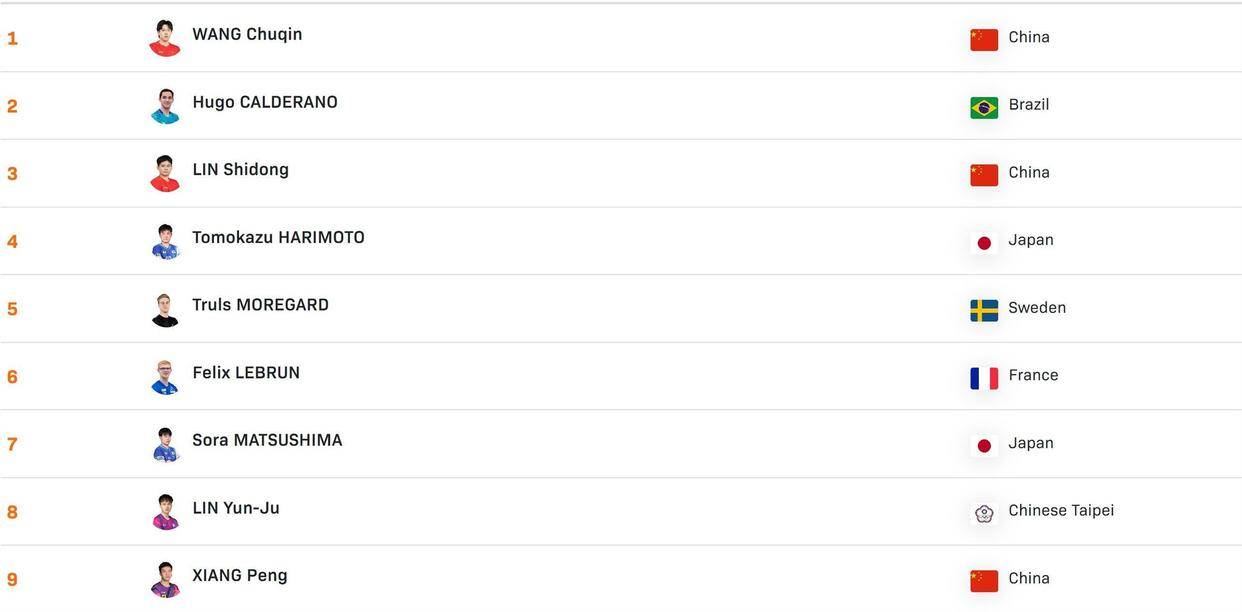Click the XIANG Peng name link
Viewport: 1242px width, 612px height.
240,576
